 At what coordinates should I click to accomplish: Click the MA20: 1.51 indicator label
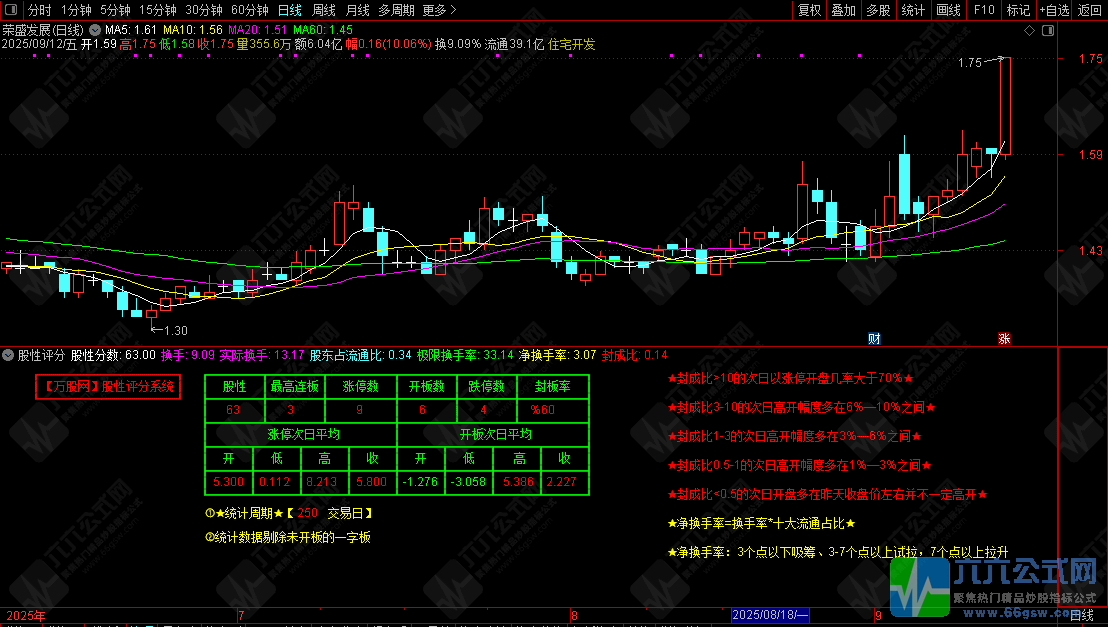coord(257,30)
